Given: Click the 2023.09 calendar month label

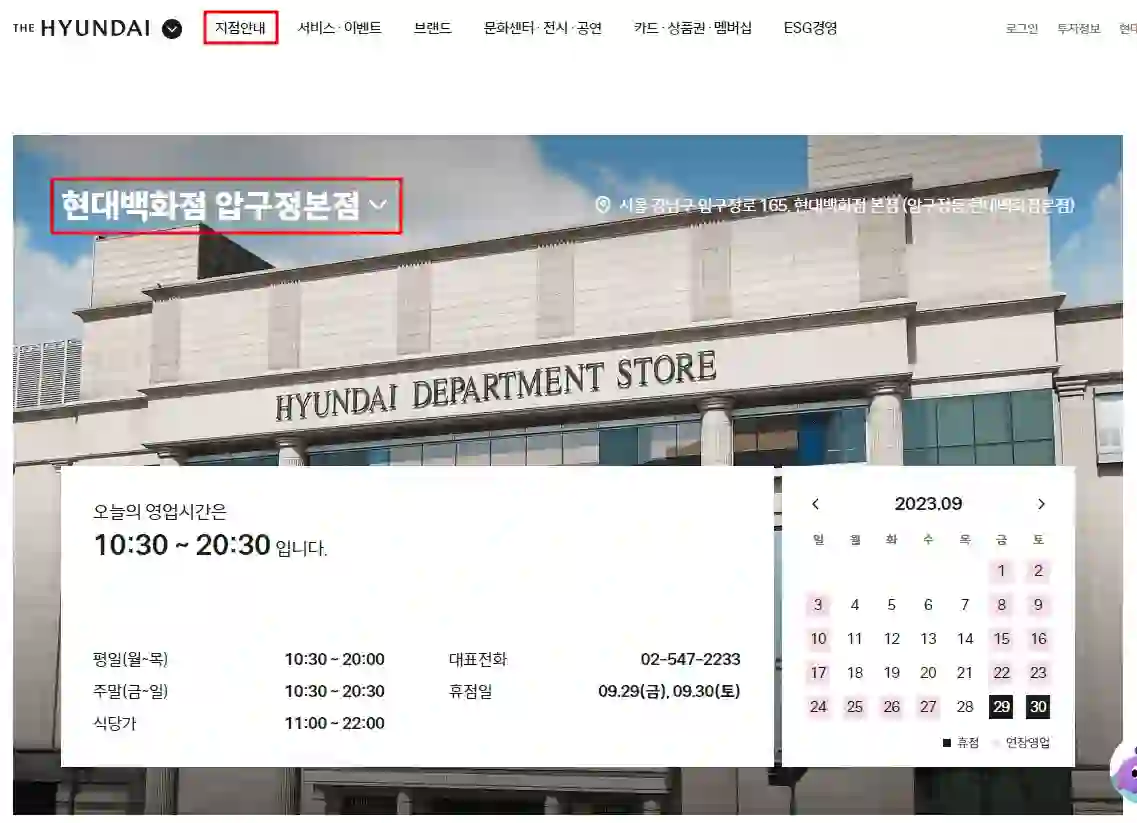Looking at the screenshot, I should click(x=928, y=503).
